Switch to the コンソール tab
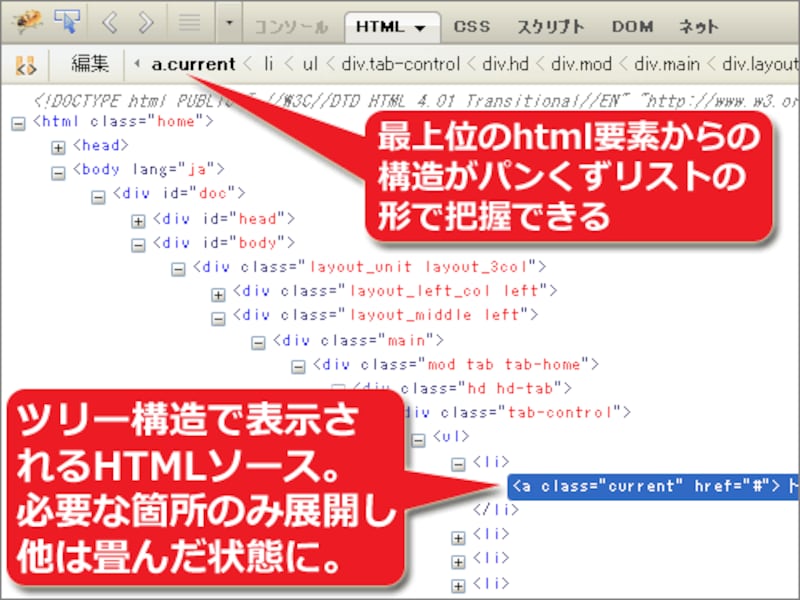Image resolution: width=800 pixels, height=600 pixels. [290, 26]
